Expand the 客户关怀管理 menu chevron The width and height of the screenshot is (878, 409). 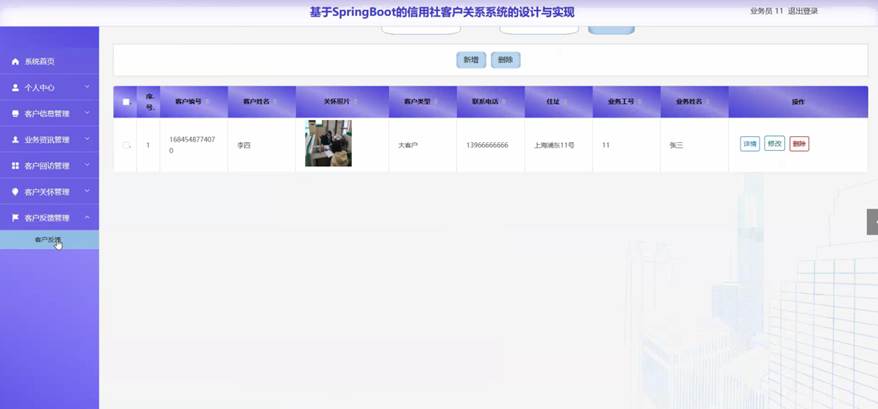point(87,191)
